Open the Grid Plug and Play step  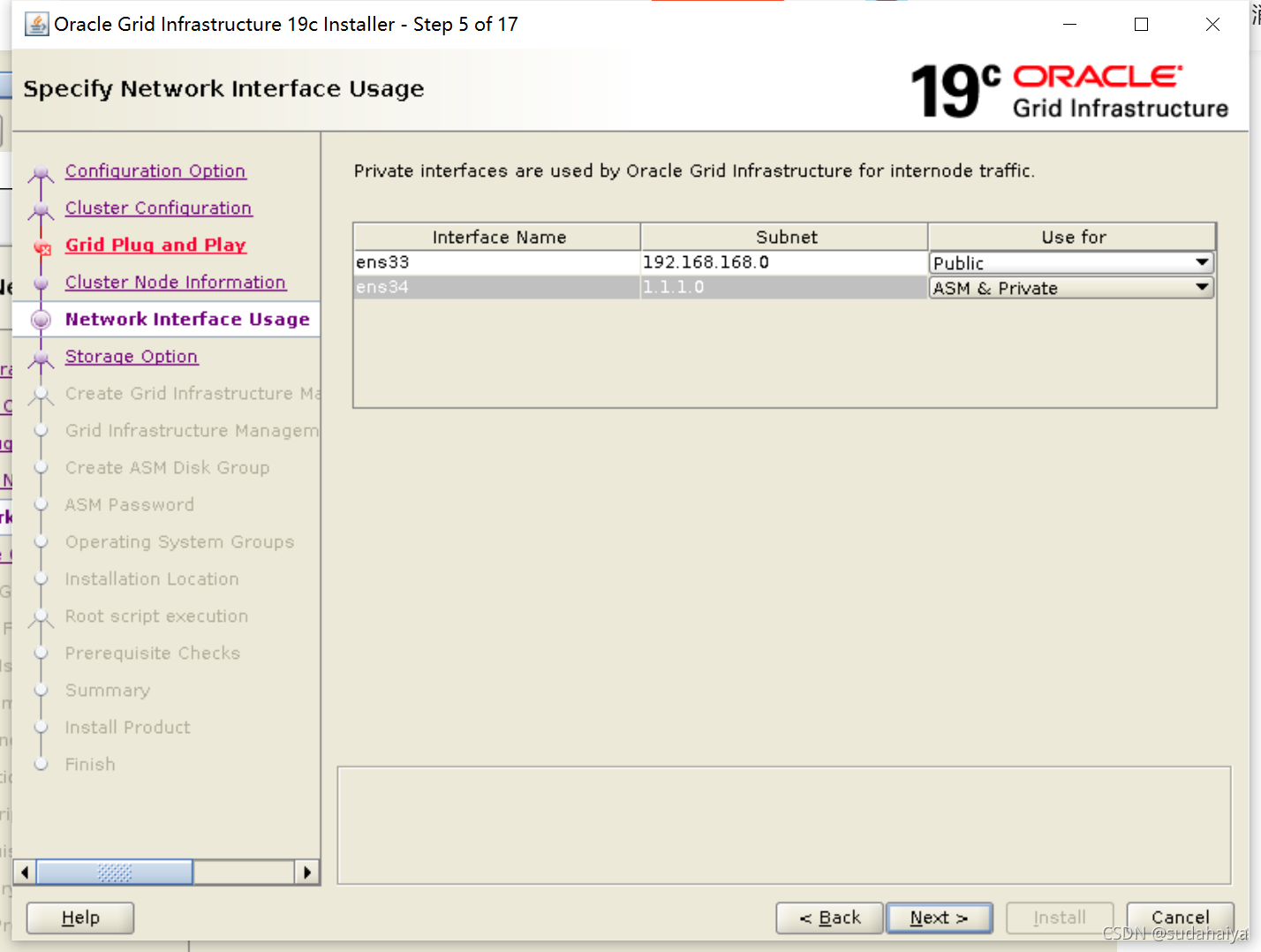tap(155, 246)
